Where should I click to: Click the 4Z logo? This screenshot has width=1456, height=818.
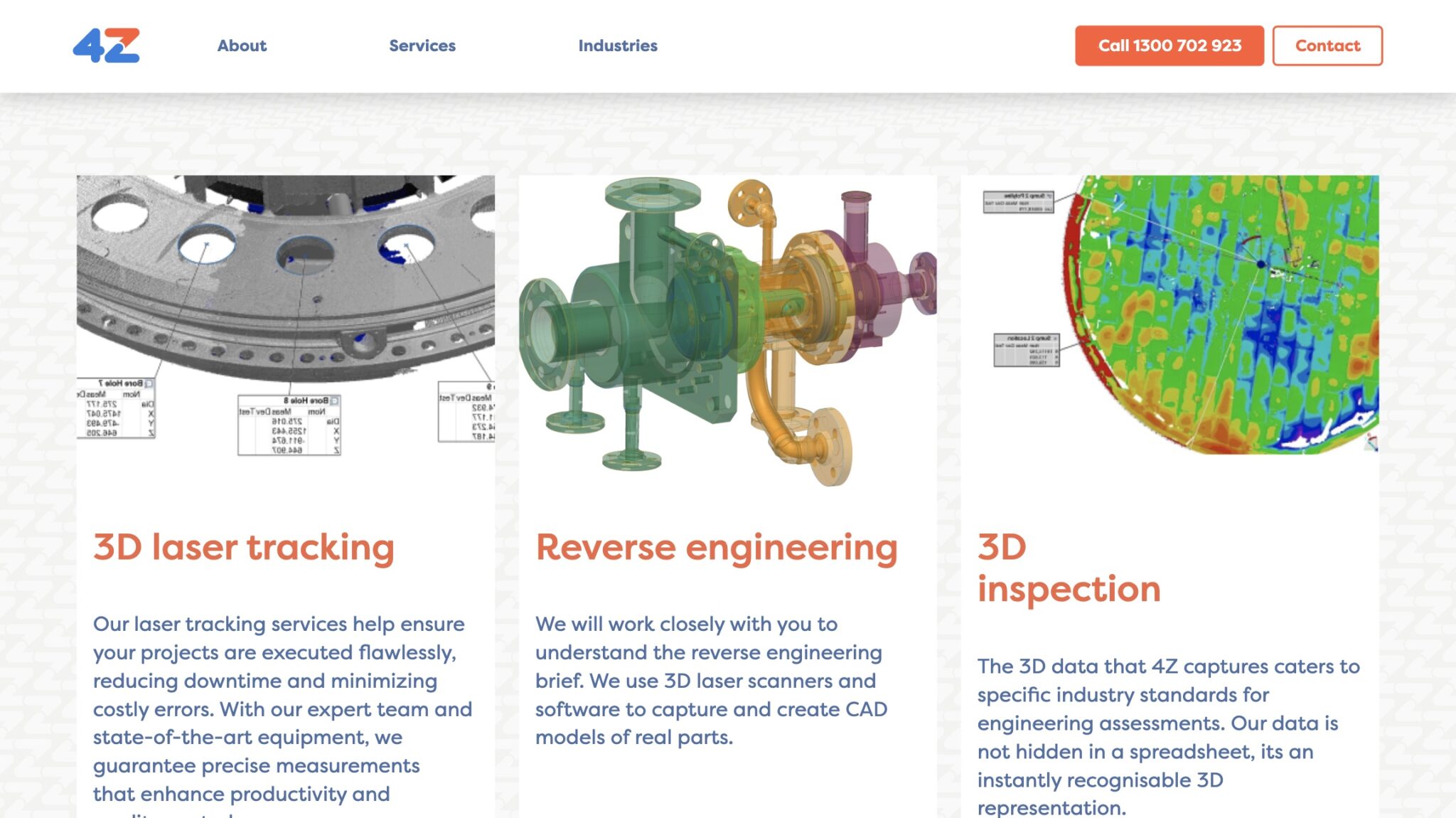pos(106,46)
